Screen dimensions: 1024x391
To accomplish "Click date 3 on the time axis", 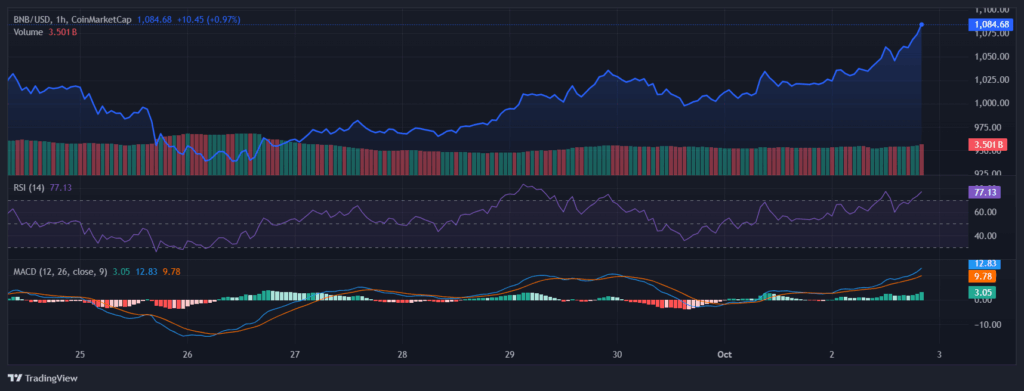I will pyautogui.click(x=939, y=354).
